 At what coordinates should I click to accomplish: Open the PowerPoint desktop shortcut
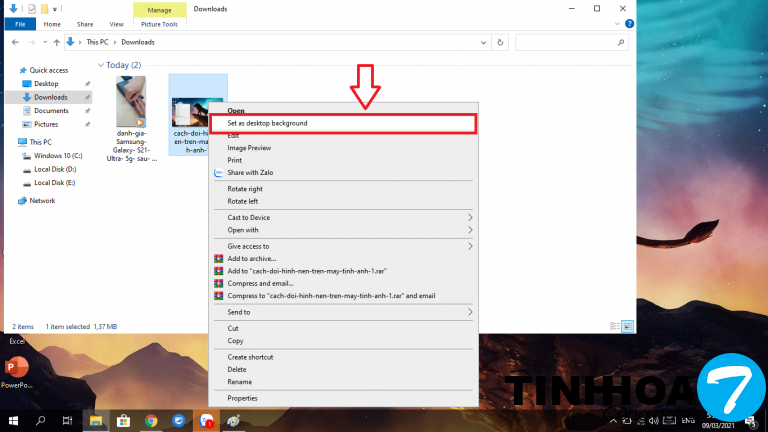16,366
